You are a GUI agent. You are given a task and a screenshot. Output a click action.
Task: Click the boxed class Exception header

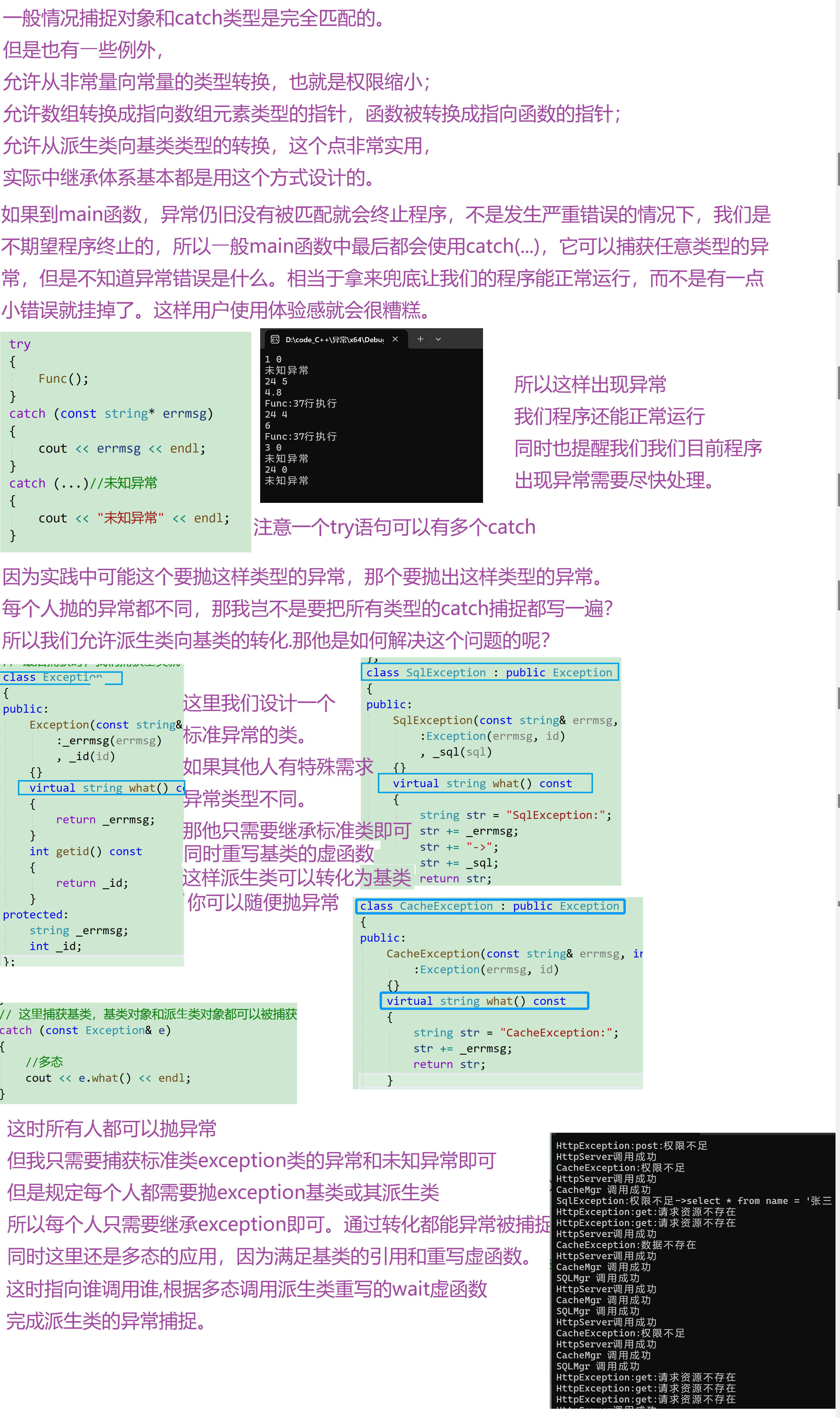pos(52,678)
